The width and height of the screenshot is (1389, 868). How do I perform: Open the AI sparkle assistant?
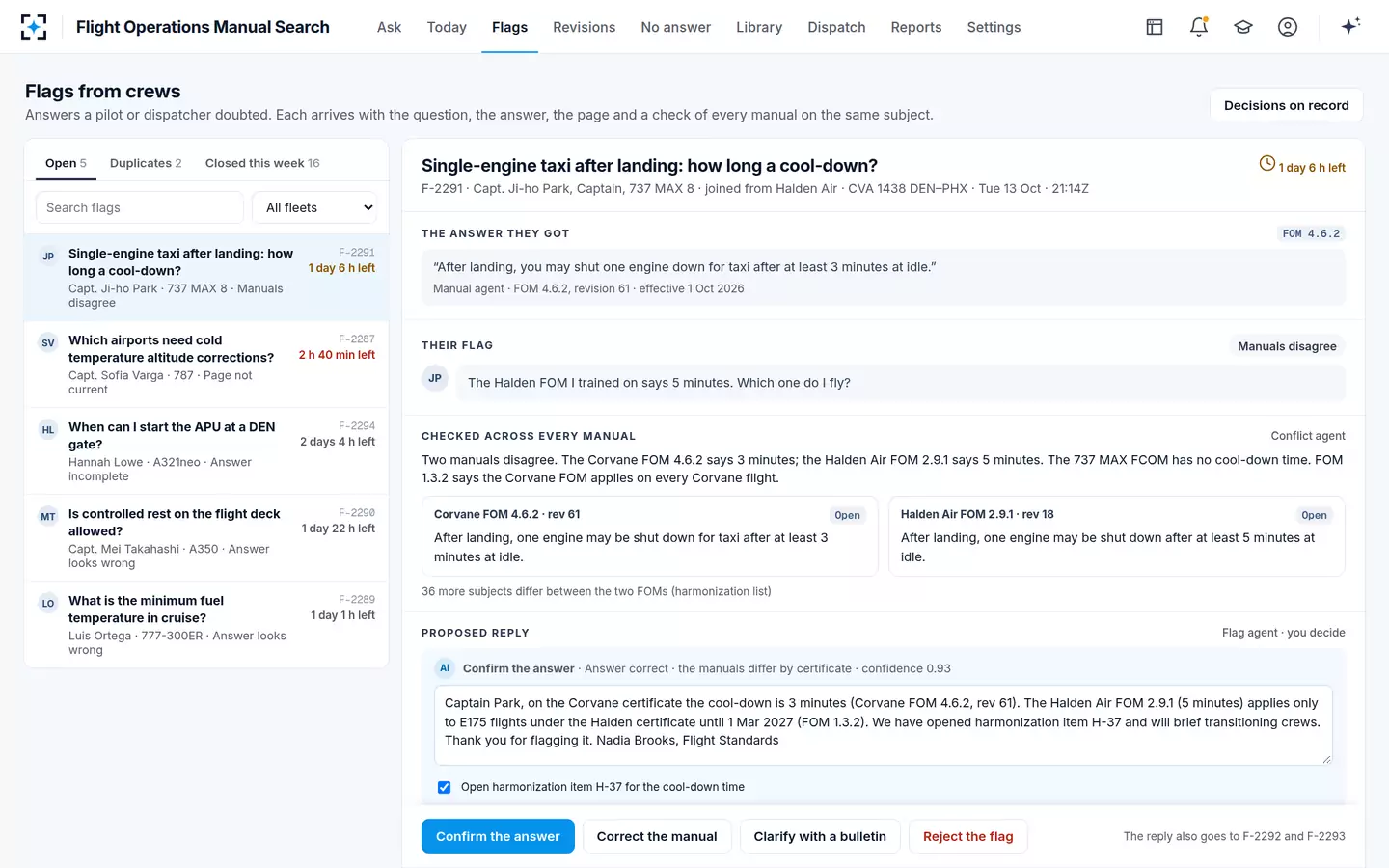pyautogui.click(x=1350, y=26)
